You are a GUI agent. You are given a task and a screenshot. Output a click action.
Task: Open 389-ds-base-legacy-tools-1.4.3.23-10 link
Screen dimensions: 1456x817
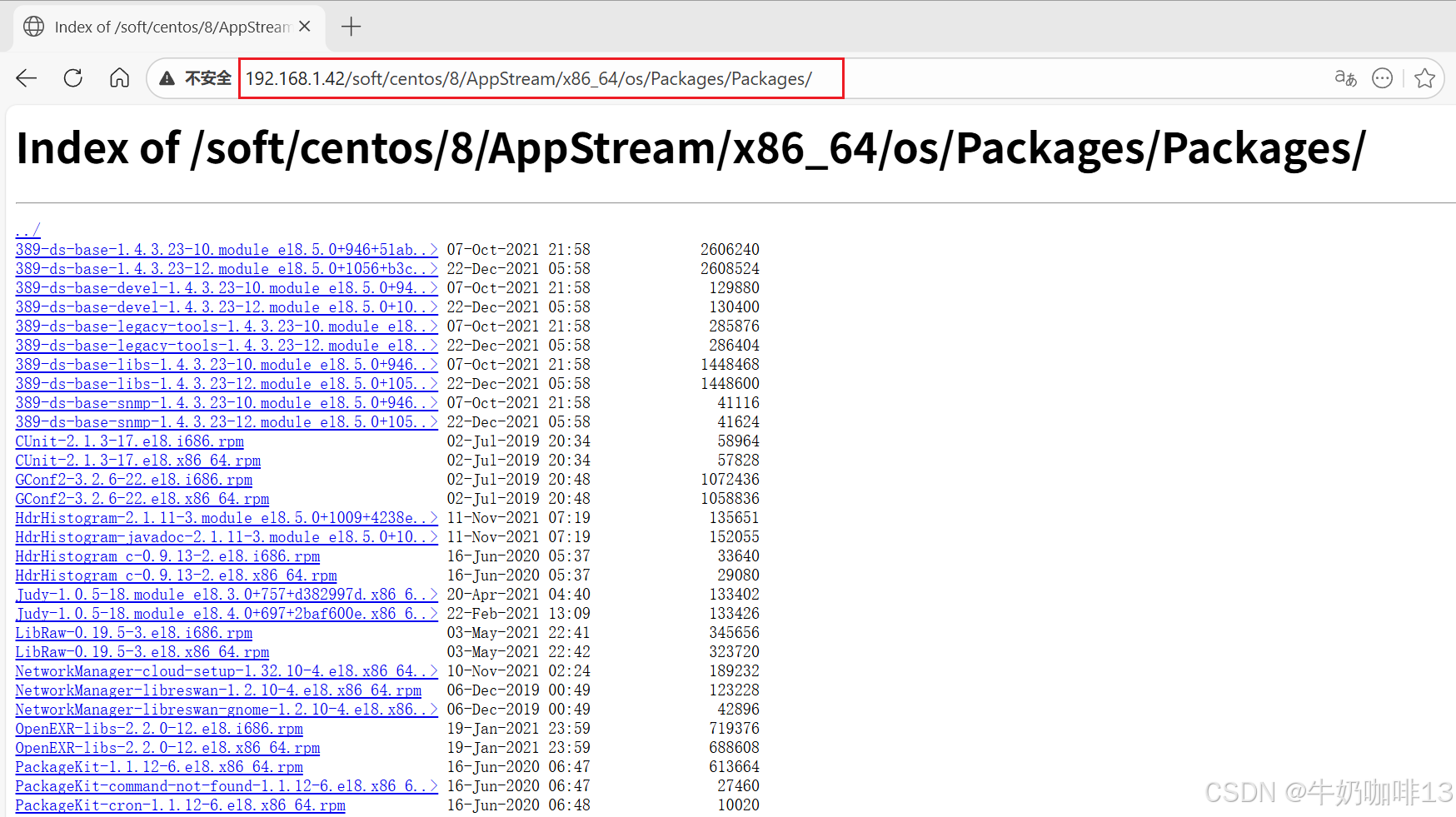click(x=227, y=326)
